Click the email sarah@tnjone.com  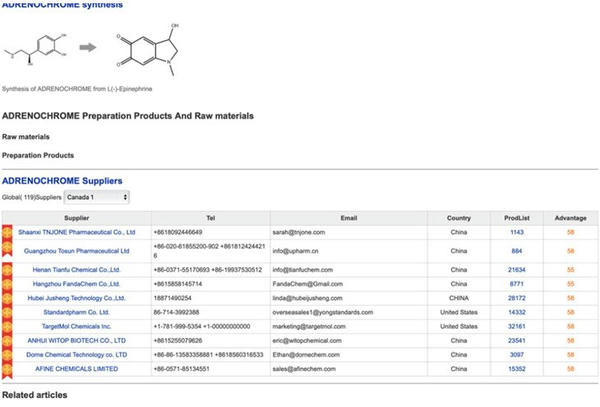(298, 232)
